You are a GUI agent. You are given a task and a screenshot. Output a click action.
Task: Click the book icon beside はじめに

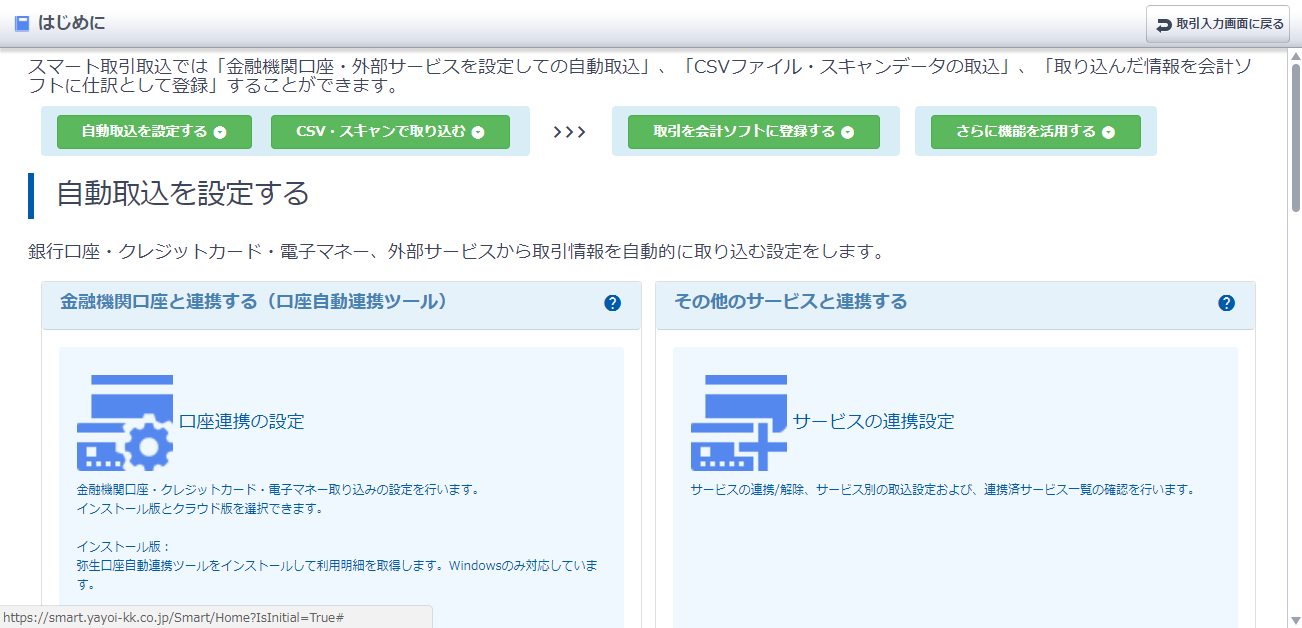(x=22, y=23)
